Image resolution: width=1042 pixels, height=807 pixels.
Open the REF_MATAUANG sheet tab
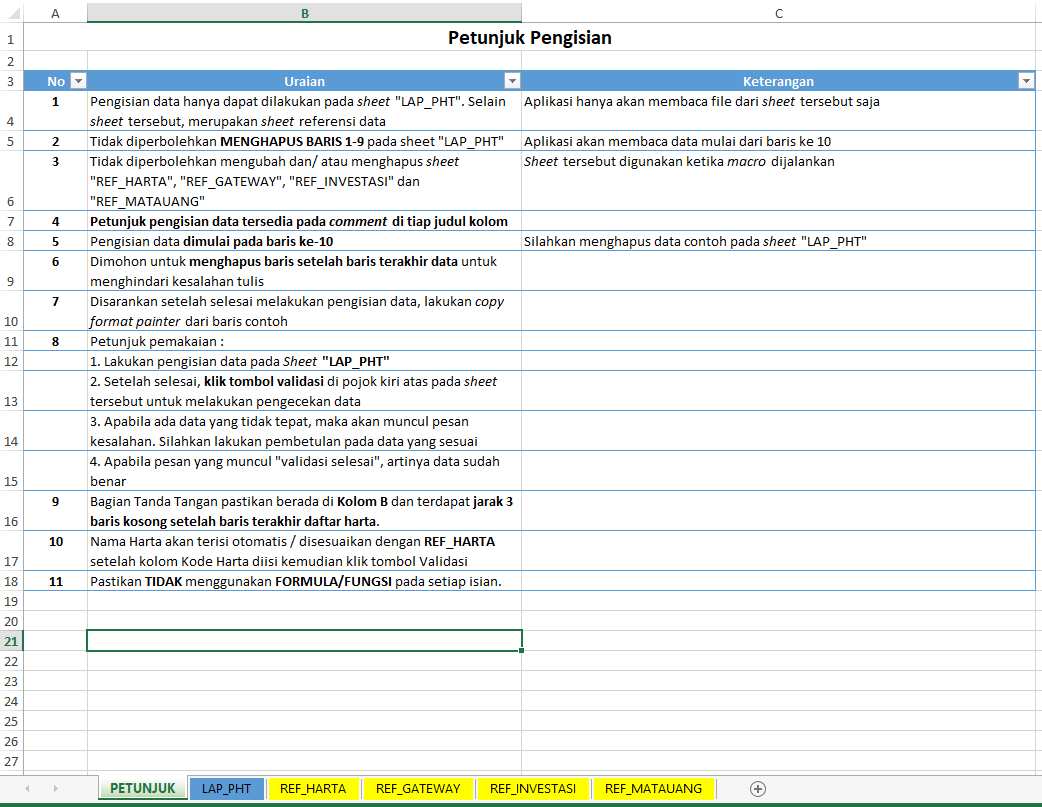tap(653, 789)
